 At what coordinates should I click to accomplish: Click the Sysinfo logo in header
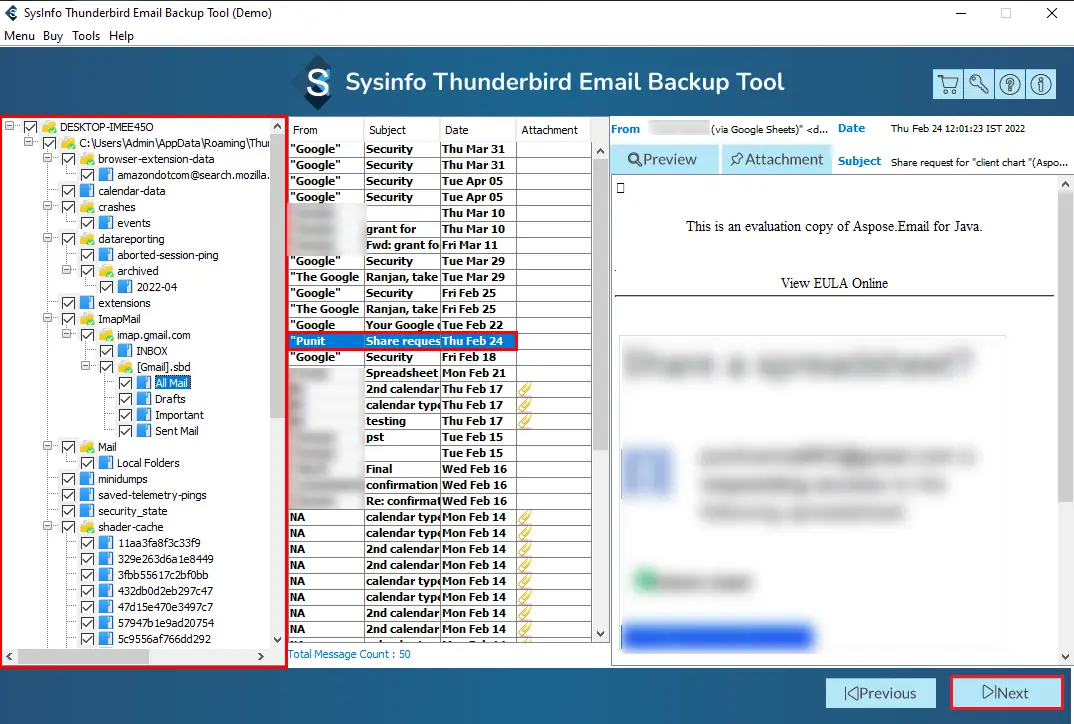click(x=318, y=82)
